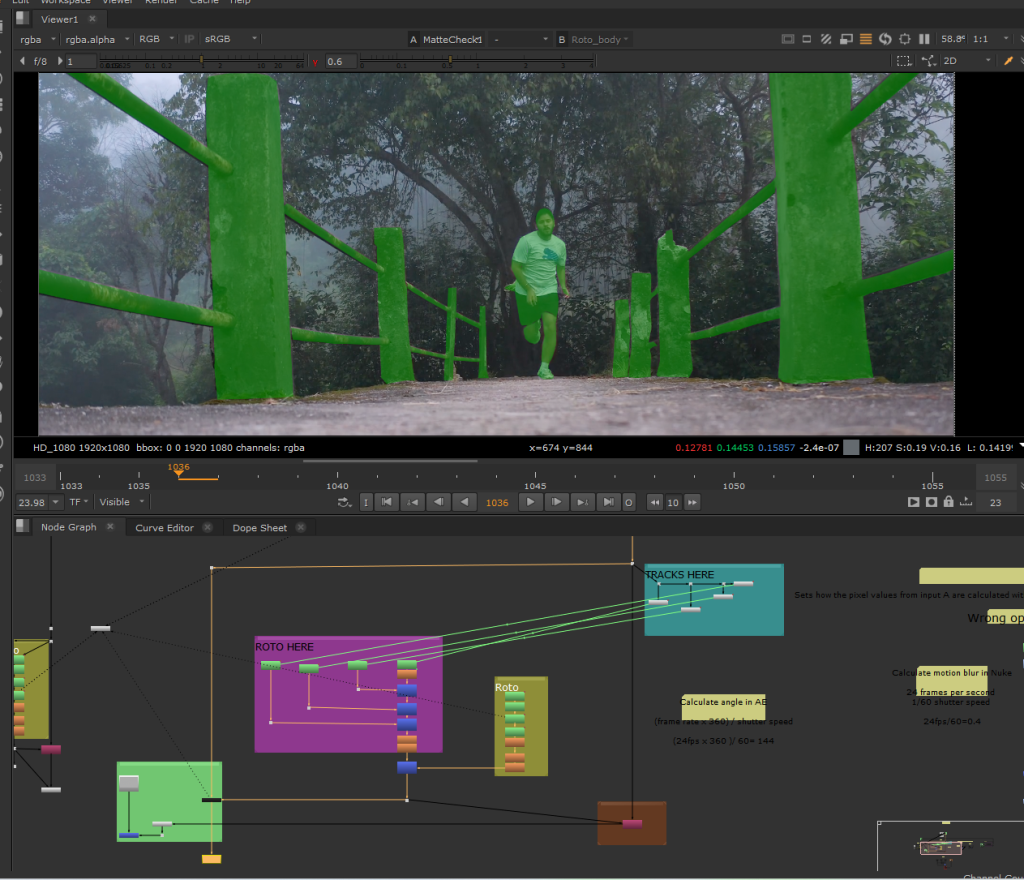1024x880 pixels.
Task: Skip forward by 10 frames
Action: click(692, 502)
